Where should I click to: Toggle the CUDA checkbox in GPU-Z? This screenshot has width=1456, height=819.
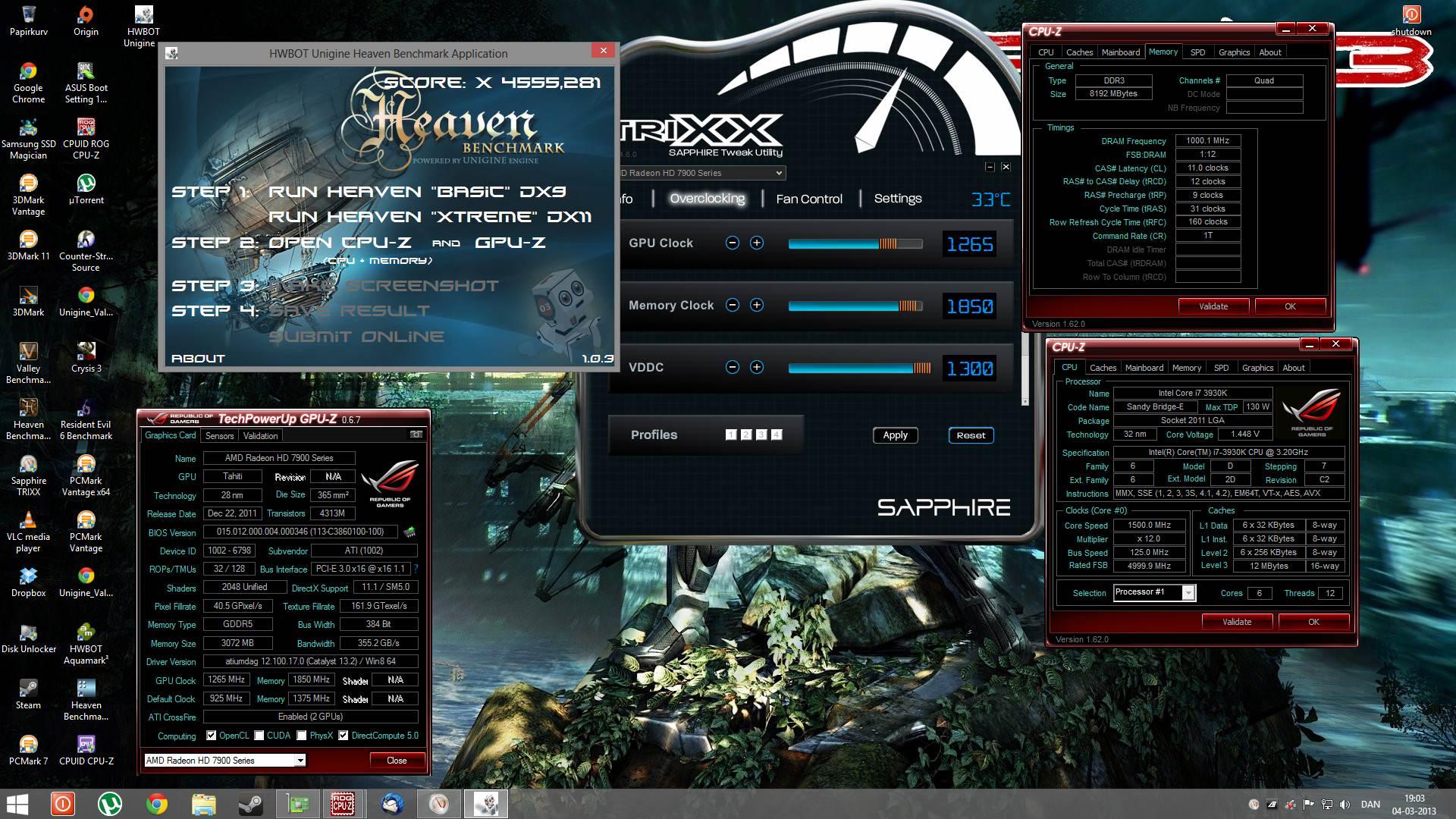point(259,736)
